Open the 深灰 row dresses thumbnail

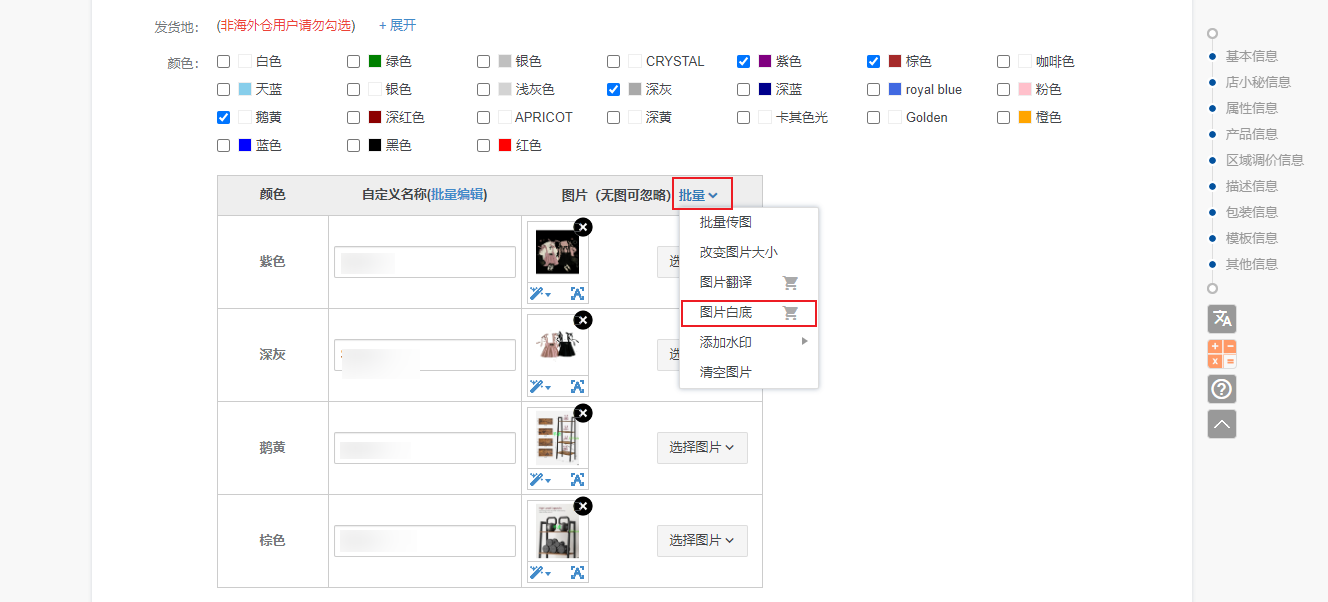558,345
